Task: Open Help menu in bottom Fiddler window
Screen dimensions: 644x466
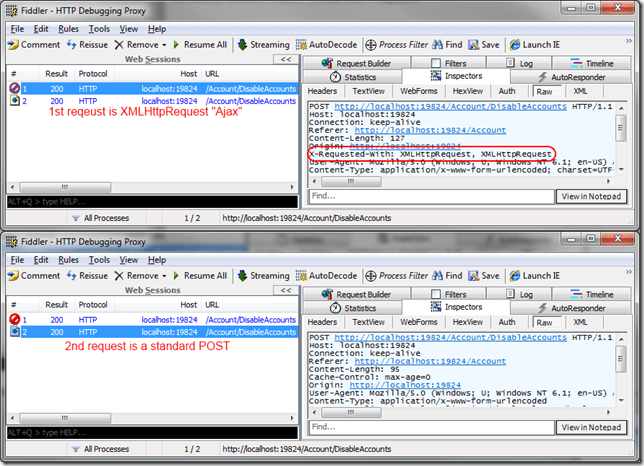Action: coord(157,260)
